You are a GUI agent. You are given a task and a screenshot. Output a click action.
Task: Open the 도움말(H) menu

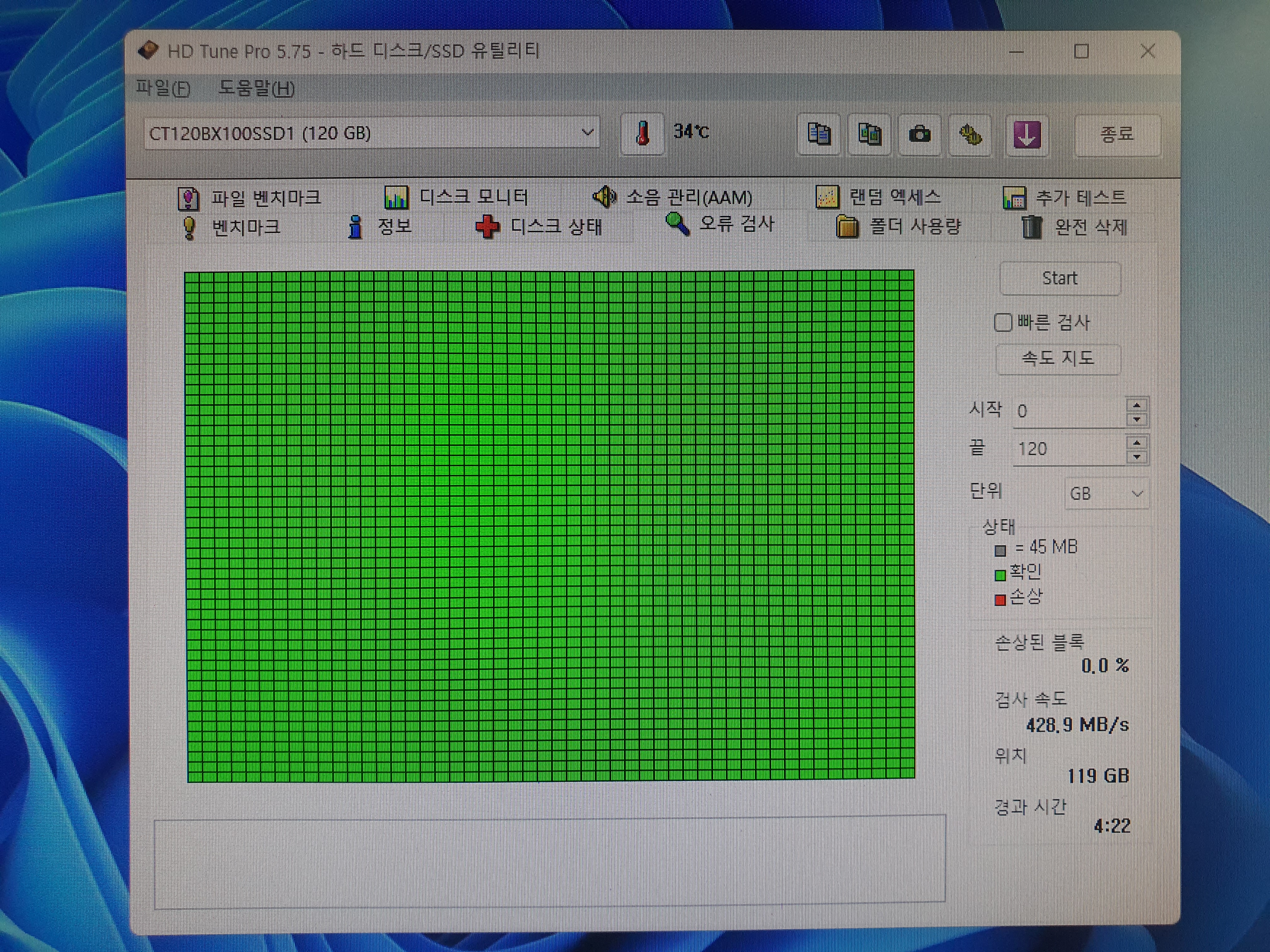257,88
